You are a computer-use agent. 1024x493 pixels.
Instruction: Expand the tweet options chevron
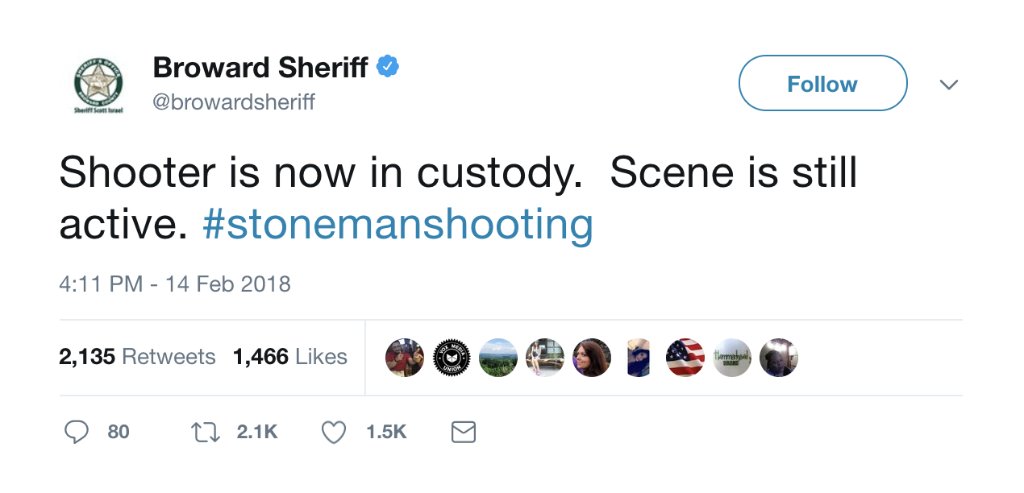(x=949, y=85)
